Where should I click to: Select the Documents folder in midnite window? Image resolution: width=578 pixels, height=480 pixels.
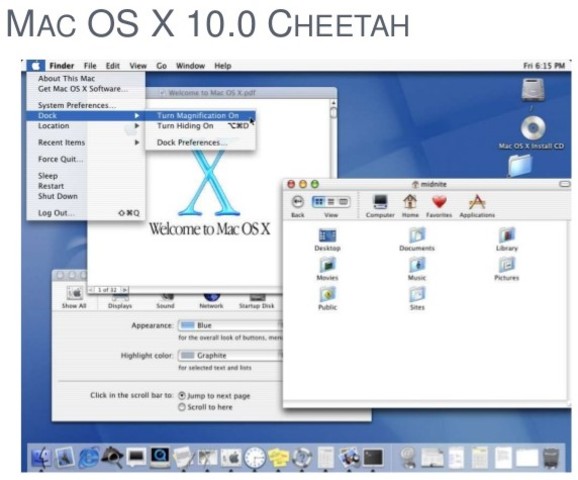[417, 240]
